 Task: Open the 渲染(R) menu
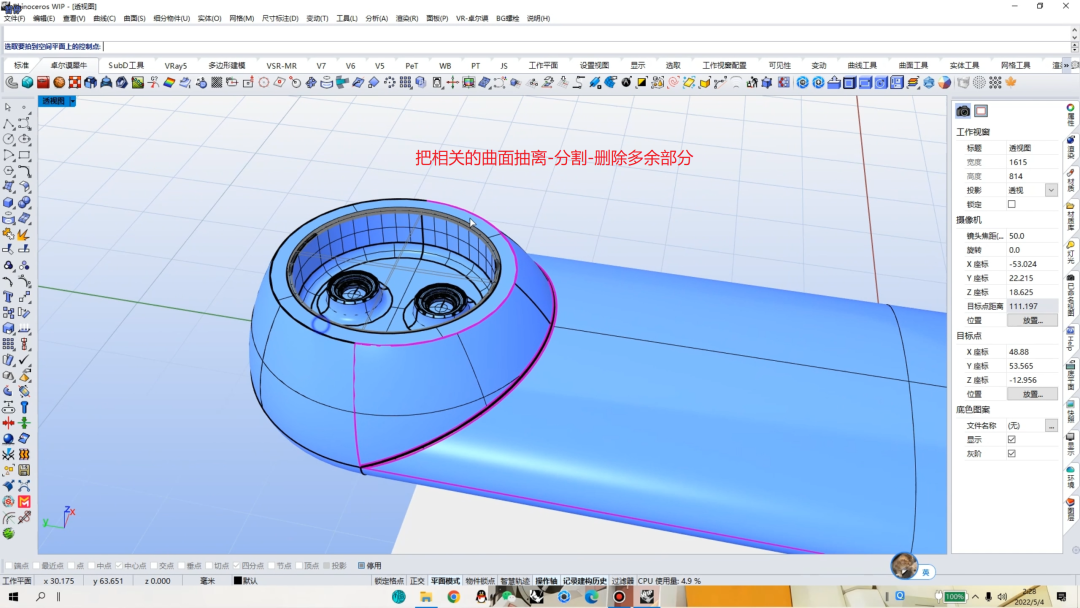point(406,19)
